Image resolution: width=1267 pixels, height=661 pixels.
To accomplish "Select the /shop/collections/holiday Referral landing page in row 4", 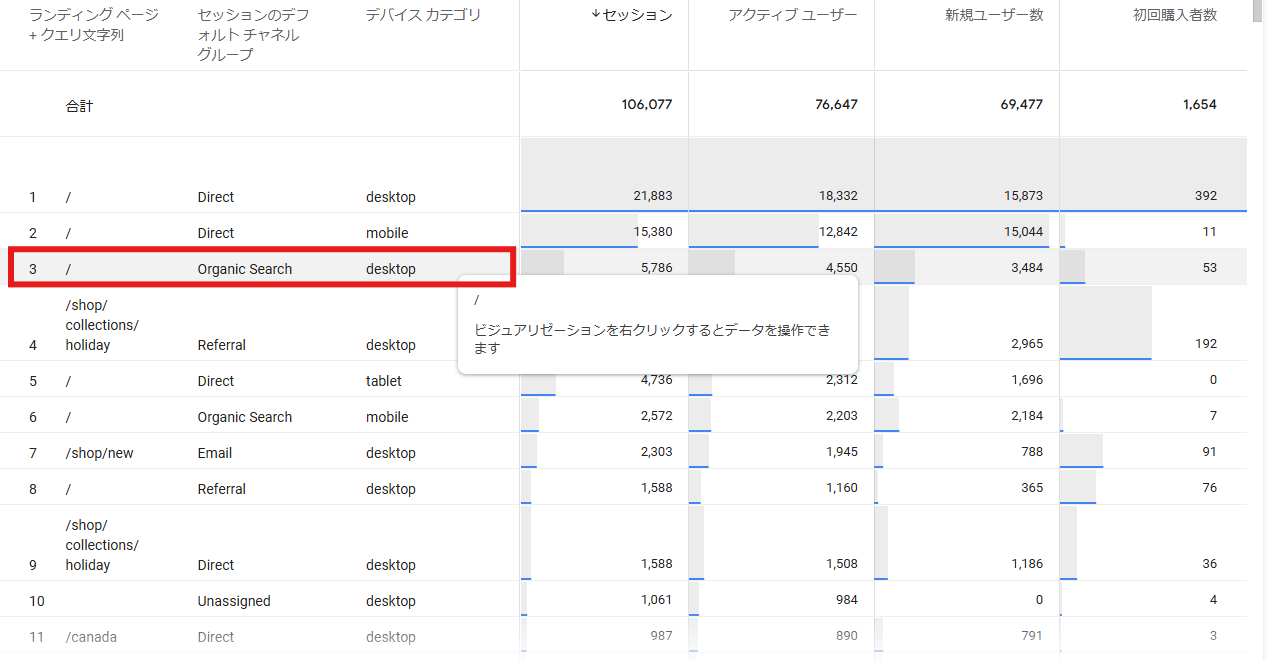I will (102, 325).
